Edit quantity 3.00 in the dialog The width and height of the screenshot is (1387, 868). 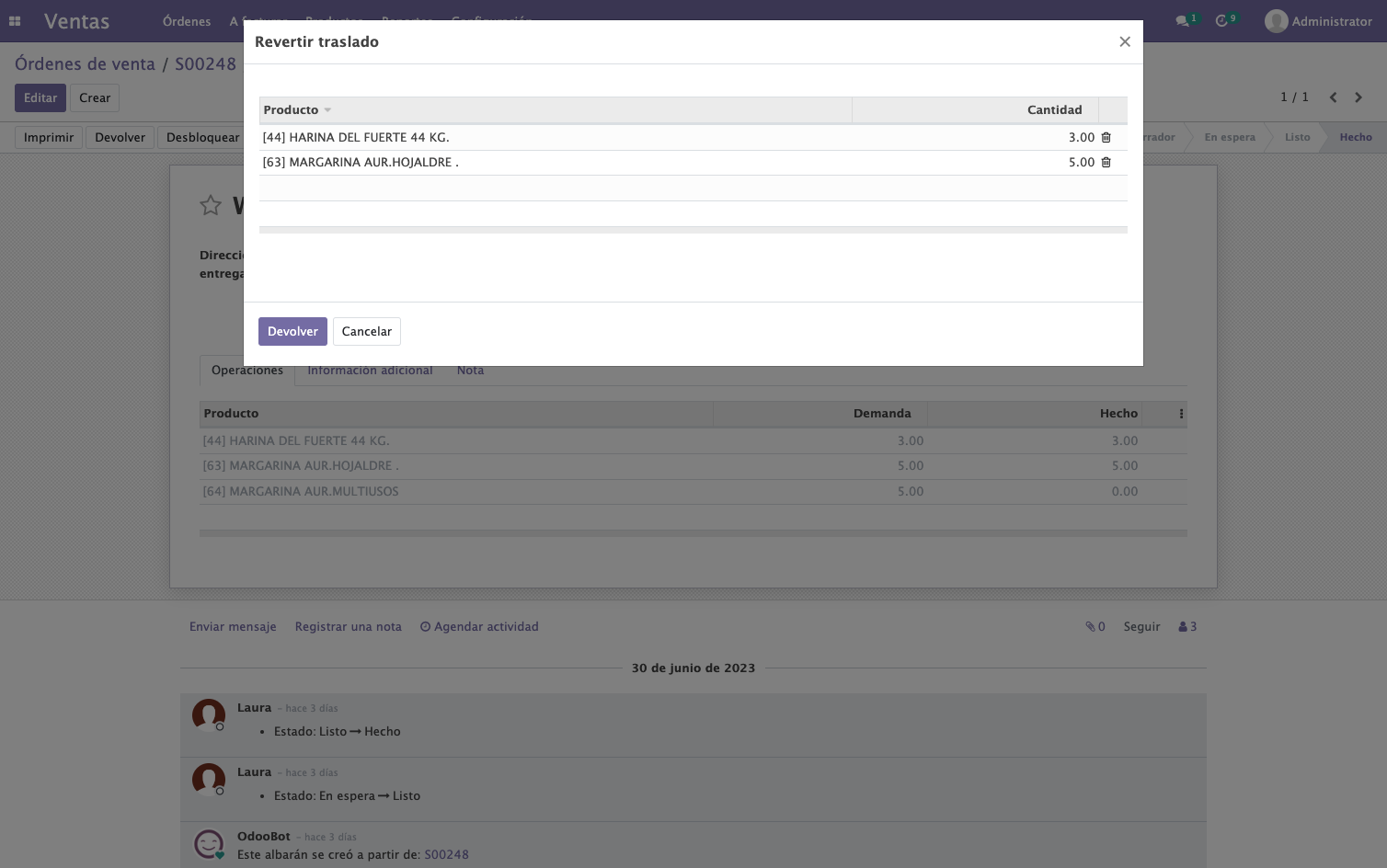coord(1081,137)
